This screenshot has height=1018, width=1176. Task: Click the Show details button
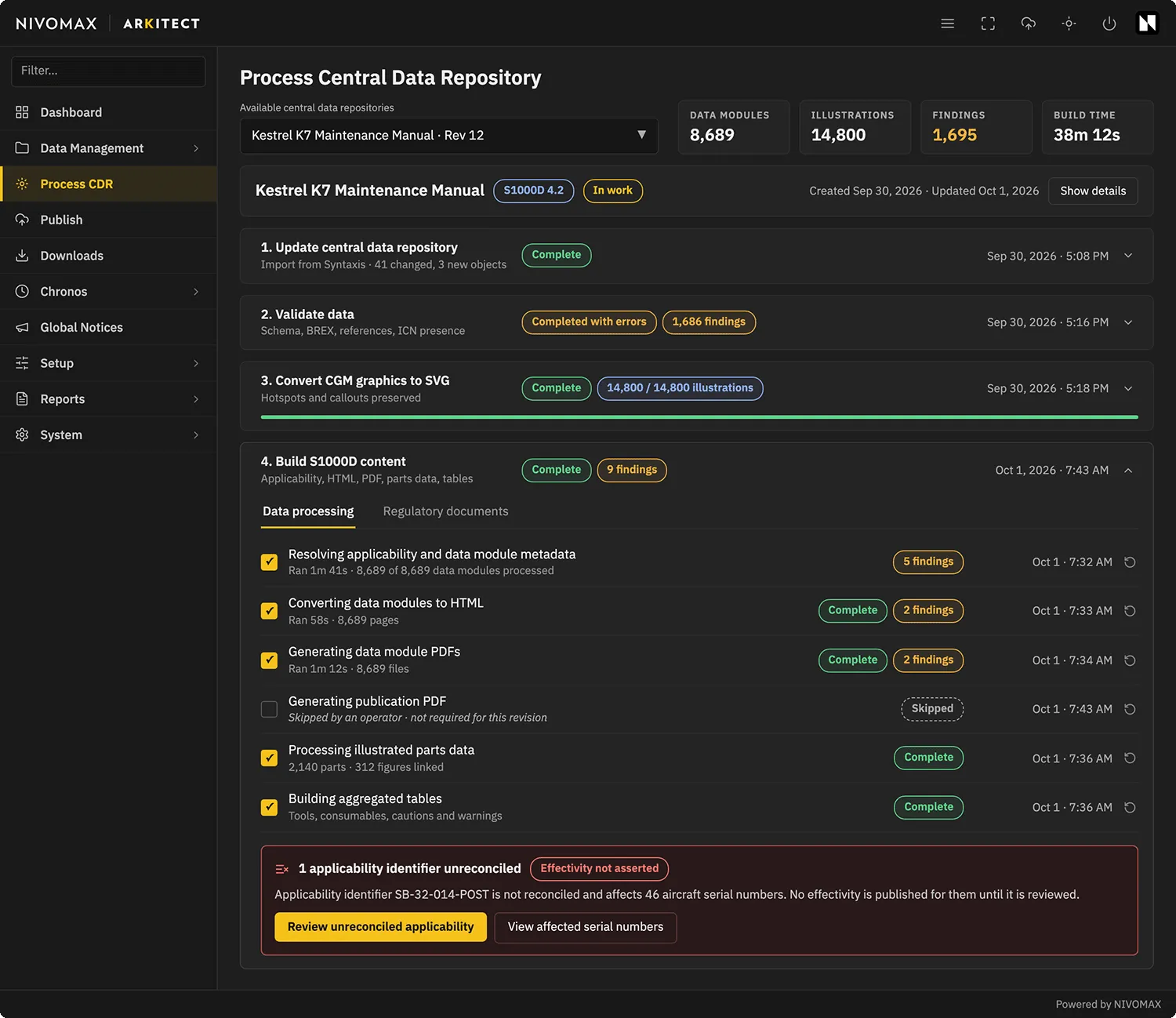point(1093,191)
